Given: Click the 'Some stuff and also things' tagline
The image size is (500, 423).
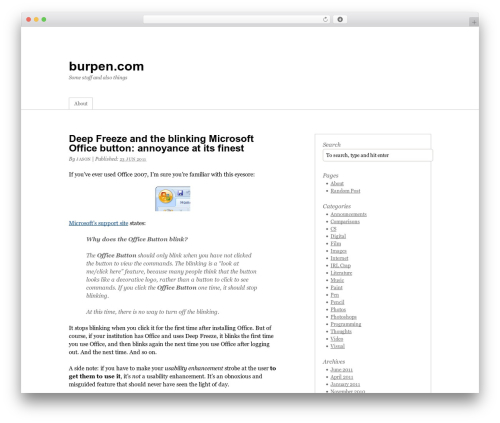Looking at the screenshot, I should coord(98,77).
